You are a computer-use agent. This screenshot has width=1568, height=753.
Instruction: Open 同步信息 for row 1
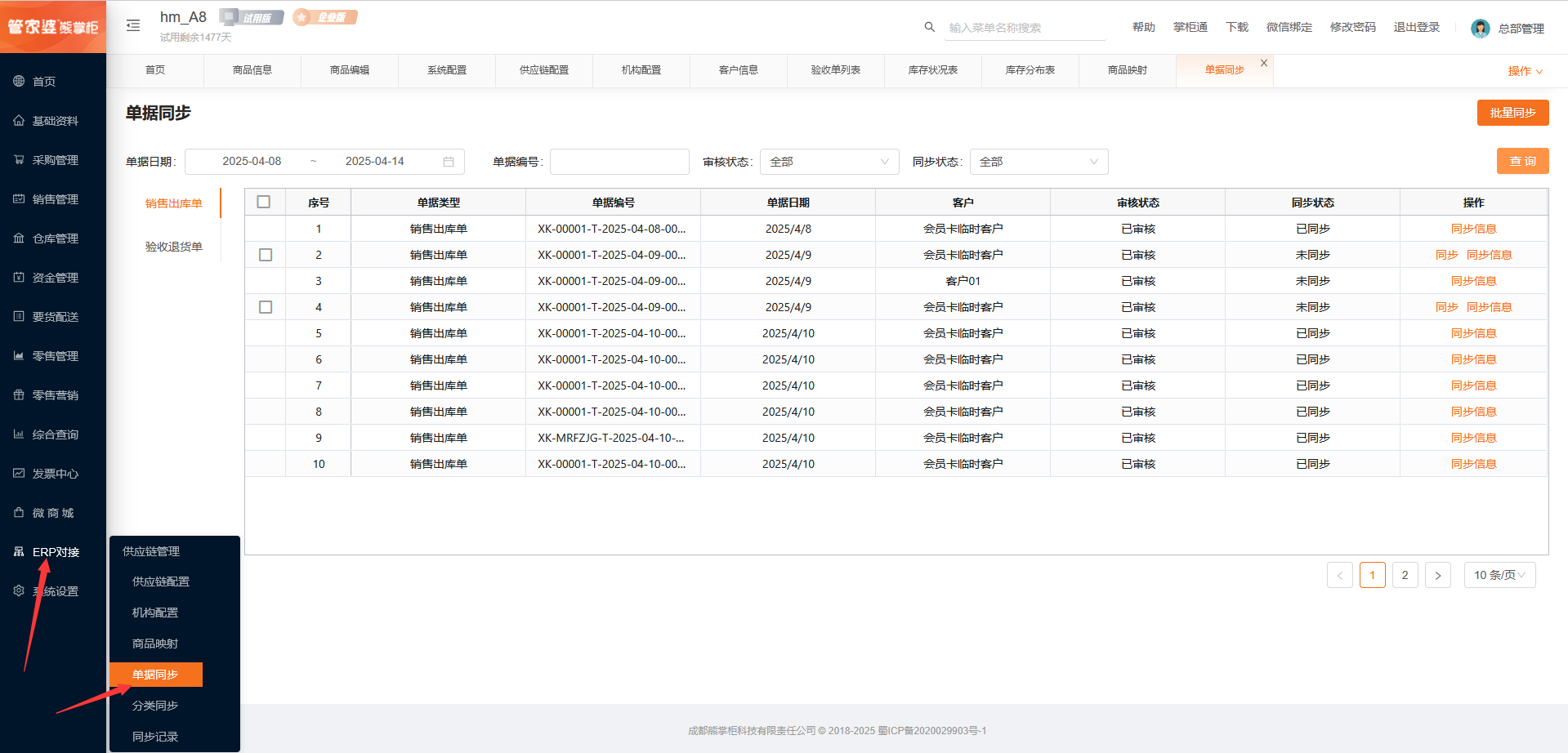(x=1473, y=229)
